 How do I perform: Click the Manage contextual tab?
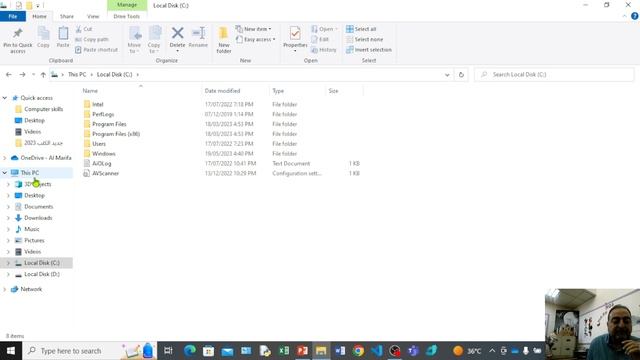[127, 5]
